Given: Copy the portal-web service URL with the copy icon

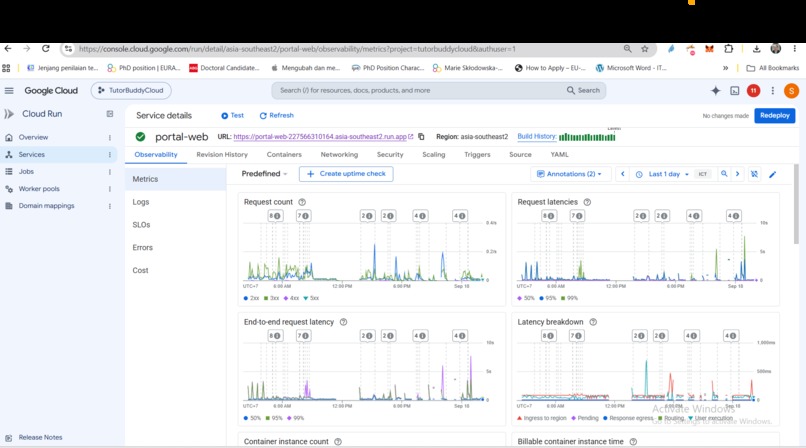Looking at the screenshot, I should pos(421,137).
